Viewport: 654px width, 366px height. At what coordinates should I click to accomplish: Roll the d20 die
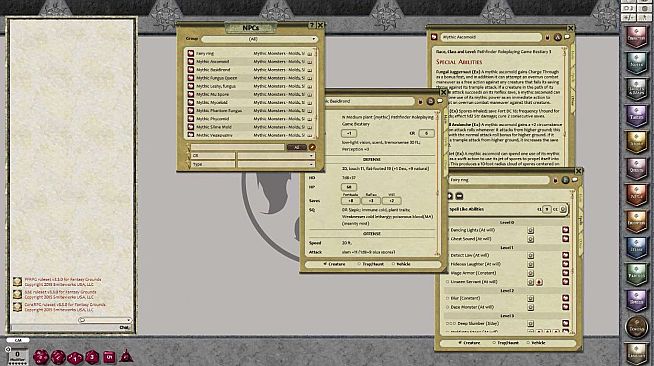[40, 357]
